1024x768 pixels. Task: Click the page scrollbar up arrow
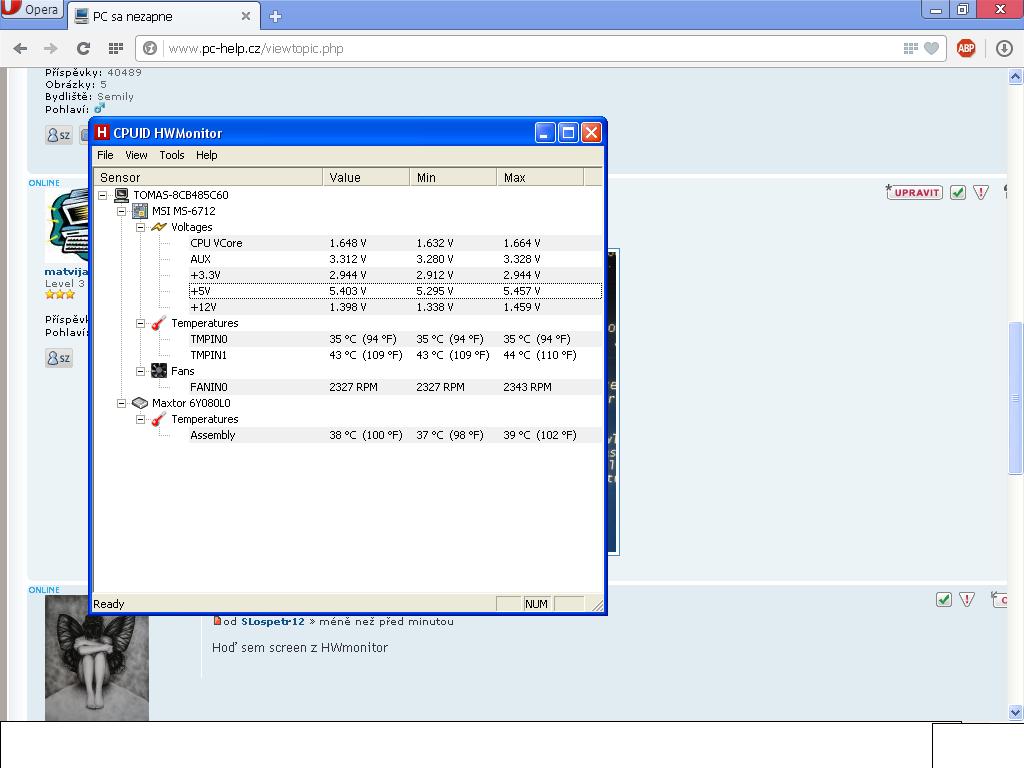(1016, 77)
